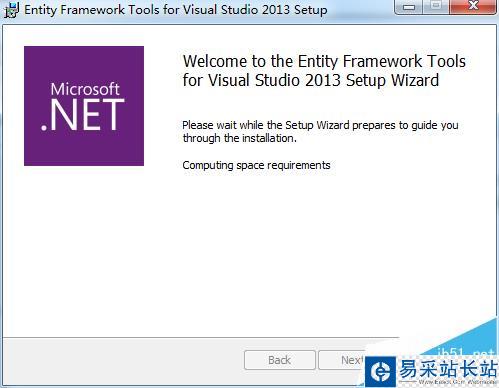Click the jb51.net watermark text
This screenshot has width=499, height=388.
click(x=465, y=353)
